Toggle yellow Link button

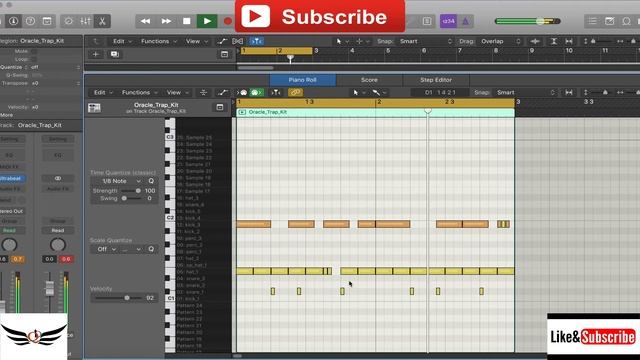[x=295, y=93]
